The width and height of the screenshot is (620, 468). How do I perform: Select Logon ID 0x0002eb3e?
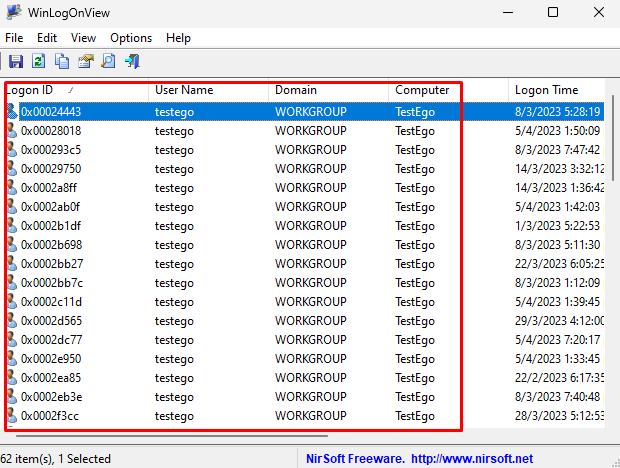[51, 396]
